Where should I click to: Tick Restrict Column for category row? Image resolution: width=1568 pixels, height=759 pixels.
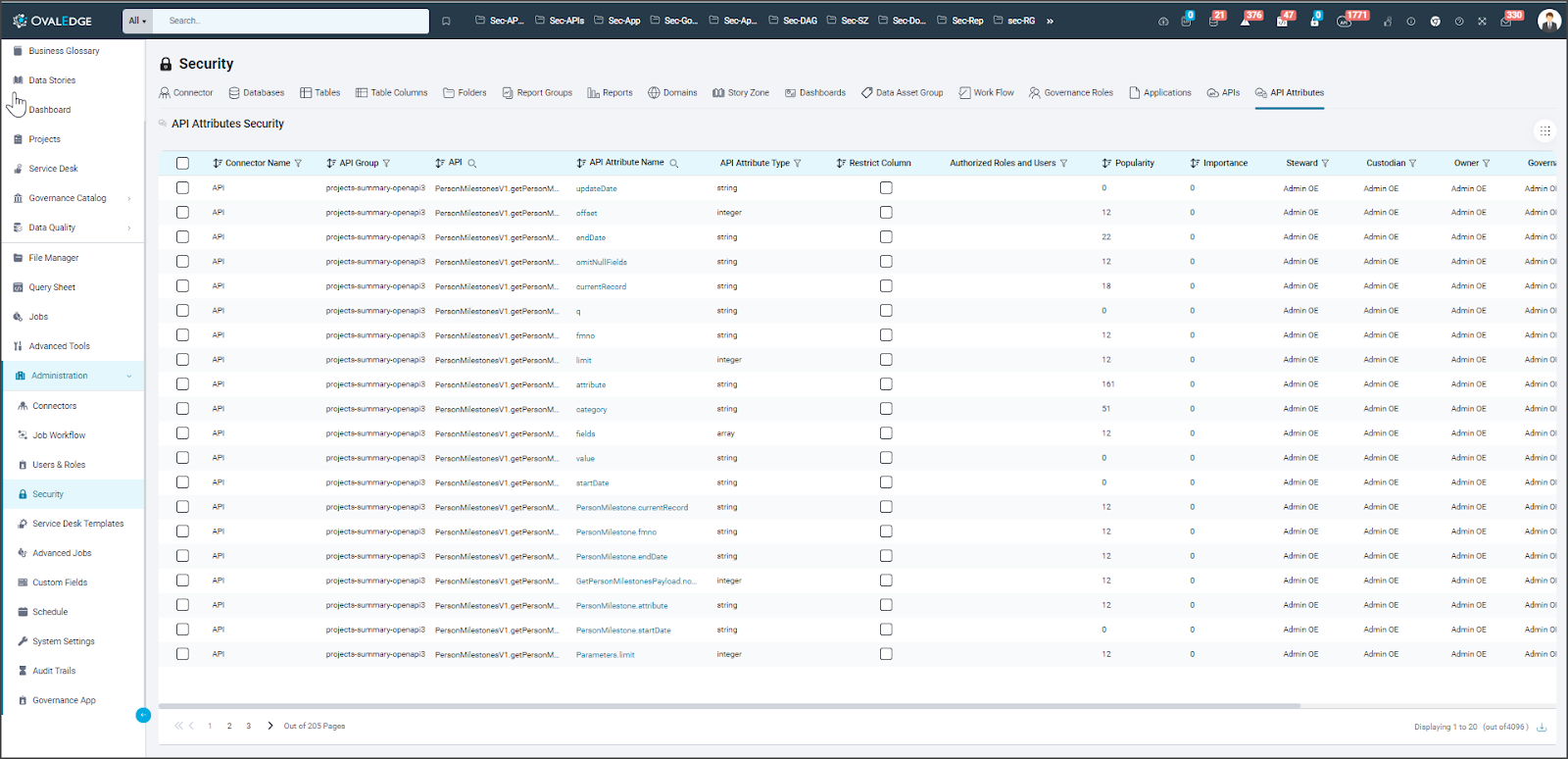pyautogui.click(x=886, y=408)
